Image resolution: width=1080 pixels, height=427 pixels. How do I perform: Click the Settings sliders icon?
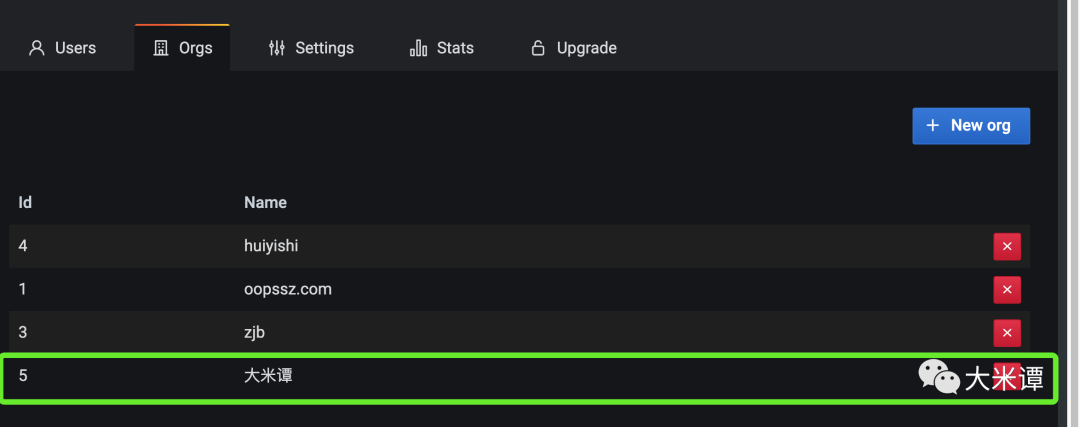point(277,48)
